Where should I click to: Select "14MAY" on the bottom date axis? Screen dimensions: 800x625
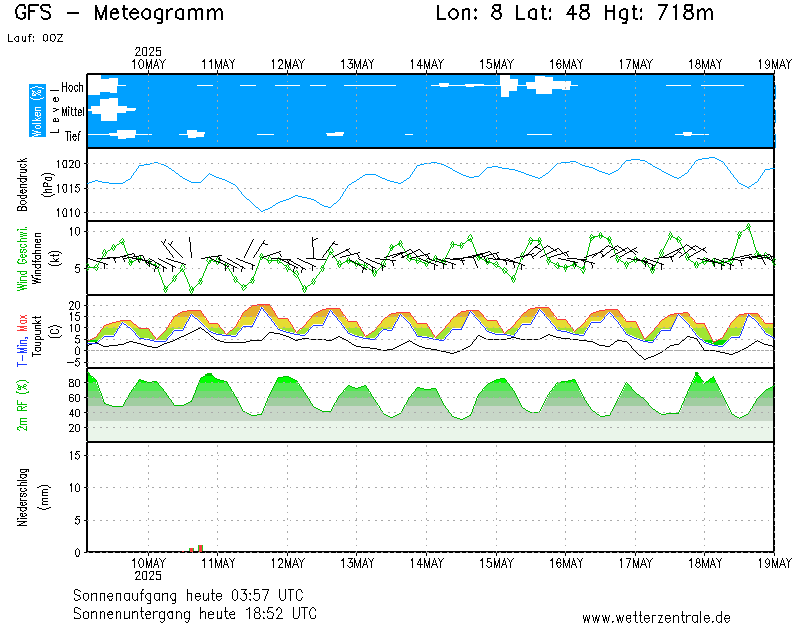click(x=427, y=563)
